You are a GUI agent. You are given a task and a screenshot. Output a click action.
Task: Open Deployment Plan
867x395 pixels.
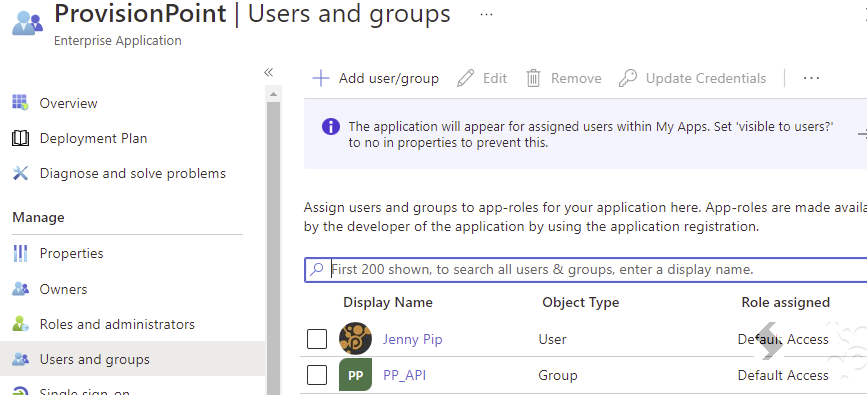93,138
